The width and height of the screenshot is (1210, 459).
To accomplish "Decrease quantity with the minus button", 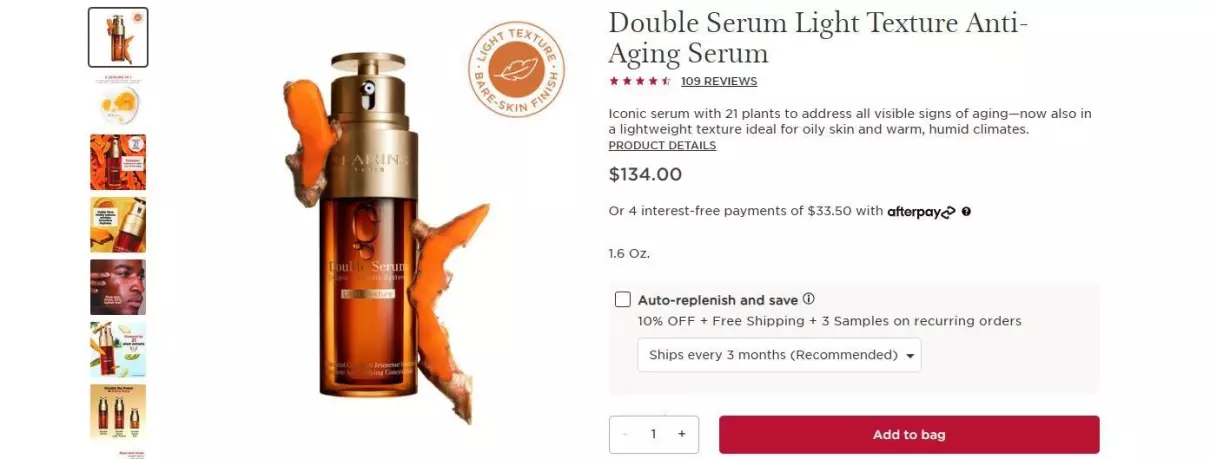I will pos(626,434).
